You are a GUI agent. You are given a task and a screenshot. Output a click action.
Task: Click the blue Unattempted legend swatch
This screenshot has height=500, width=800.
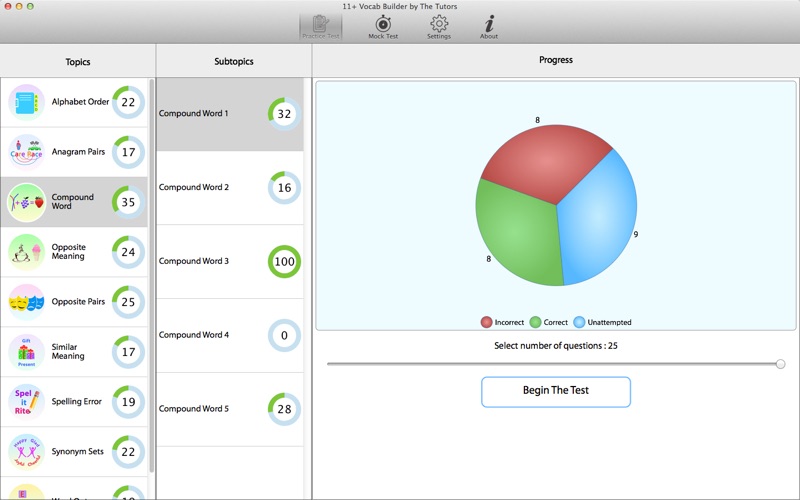579,322
